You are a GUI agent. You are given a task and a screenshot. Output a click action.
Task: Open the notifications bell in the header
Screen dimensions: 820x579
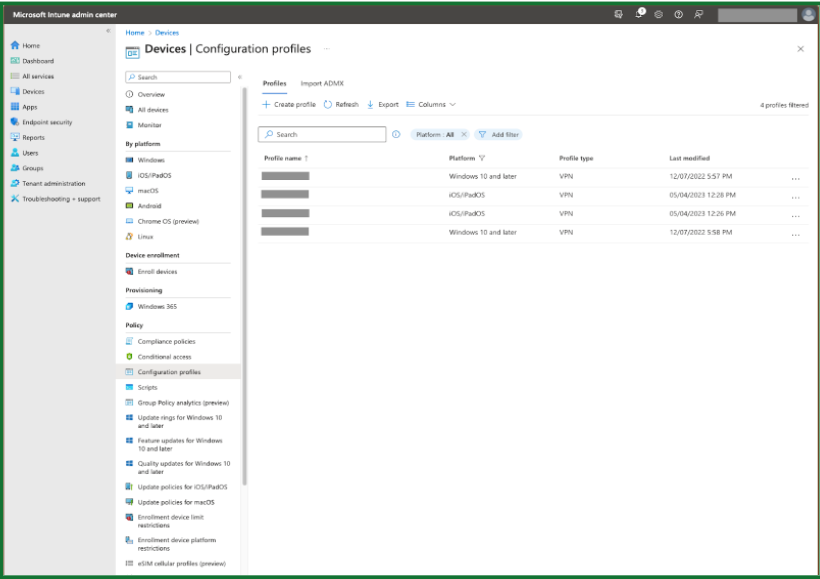(639, 13)
